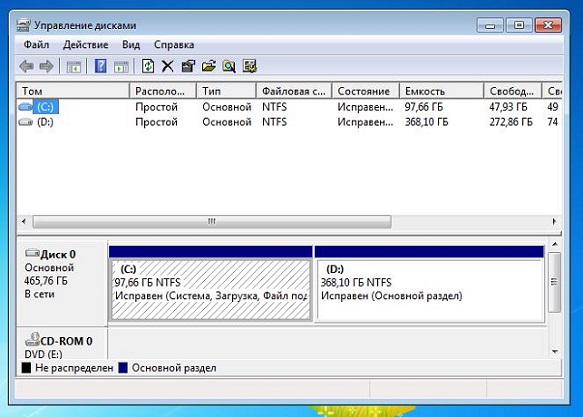The width and height of the screenshot is (583, 417).
Task: Sort by the Состояние column header
Action: click(x=365, y=91)
